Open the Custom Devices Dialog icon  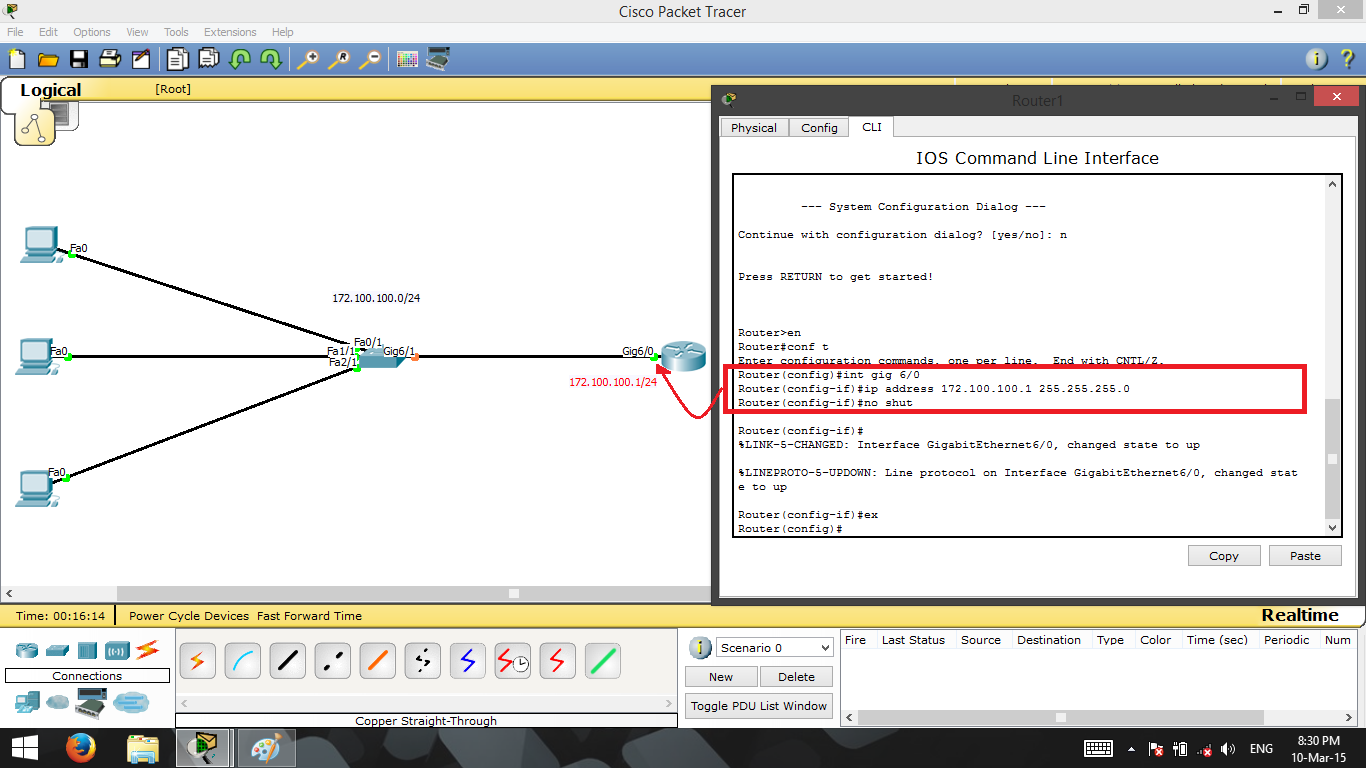click(x=438, y=59)
